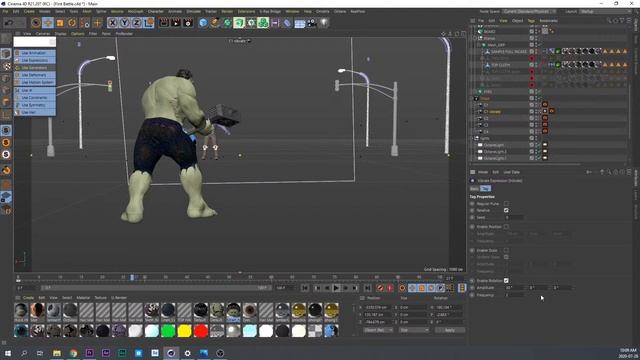The image size is (640, 360).
Task: Open the Material Manager Create menu
Action: [28, 298]
